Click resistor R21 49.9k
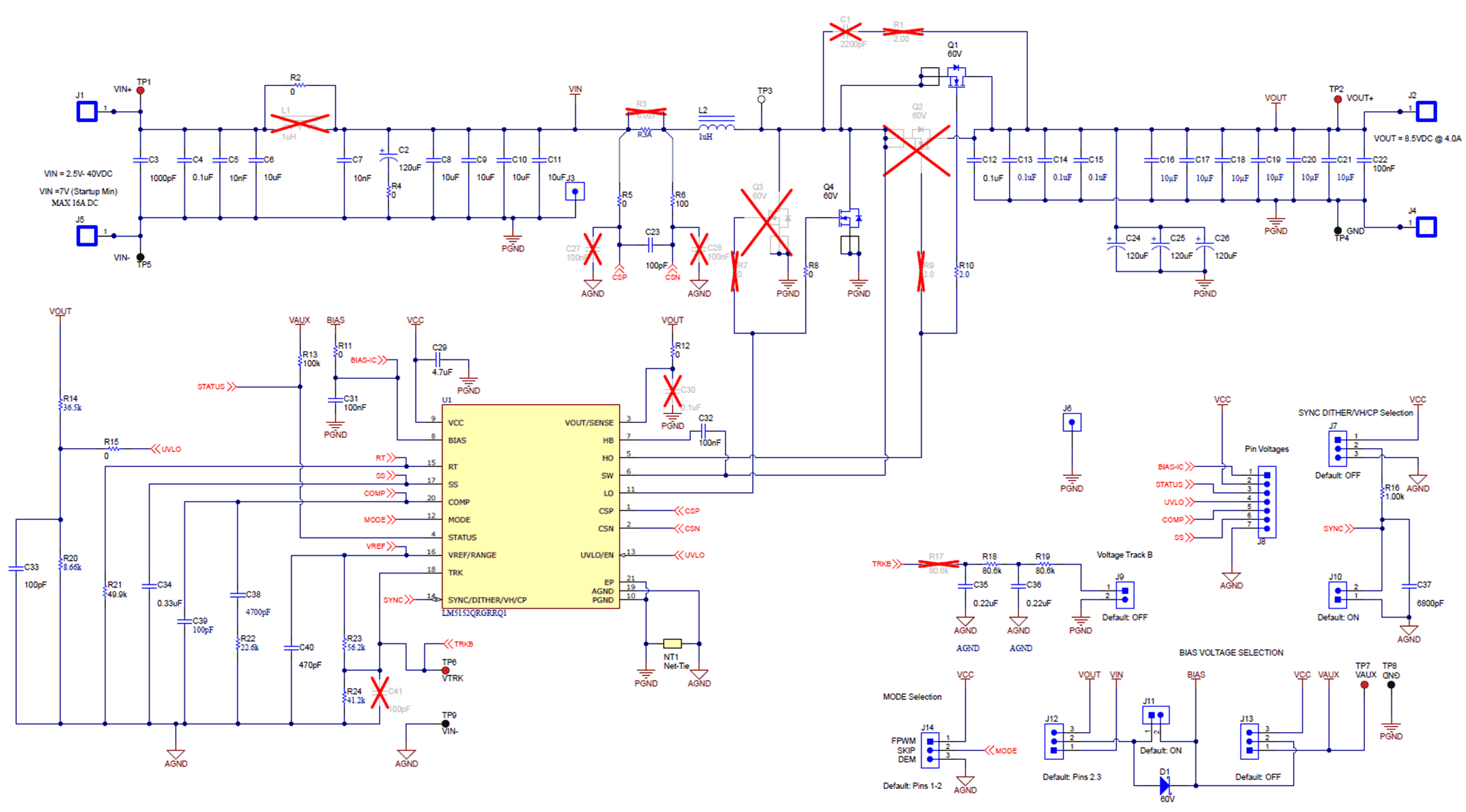 pos(105,590)
